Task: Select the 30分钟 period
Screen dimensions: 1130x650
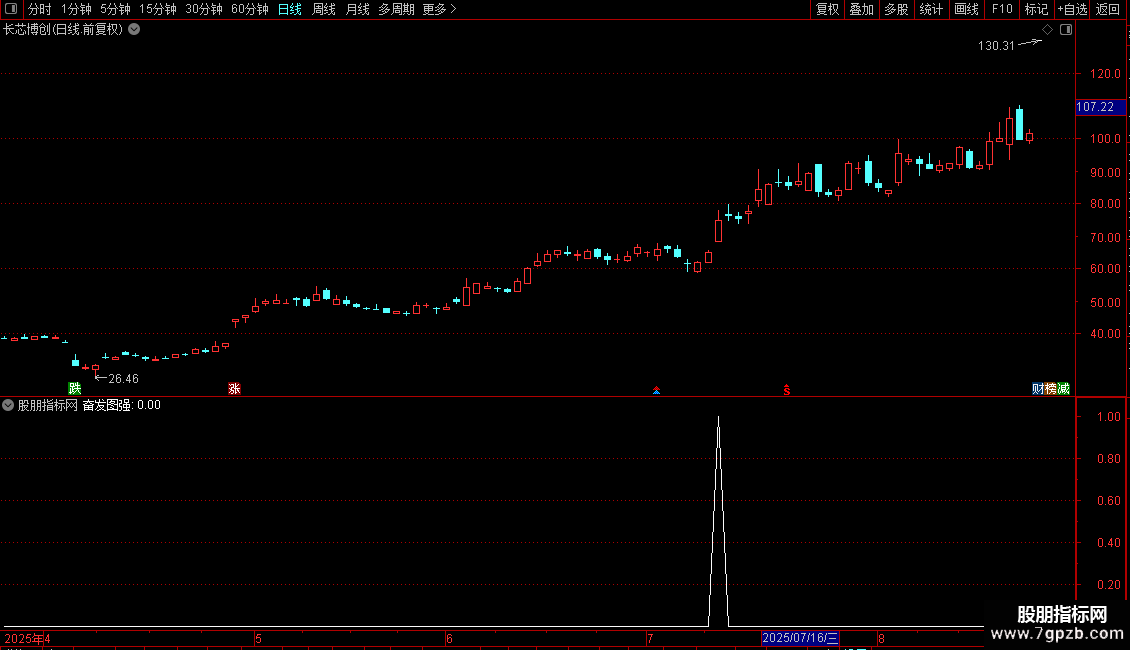Action: [204, 9]
